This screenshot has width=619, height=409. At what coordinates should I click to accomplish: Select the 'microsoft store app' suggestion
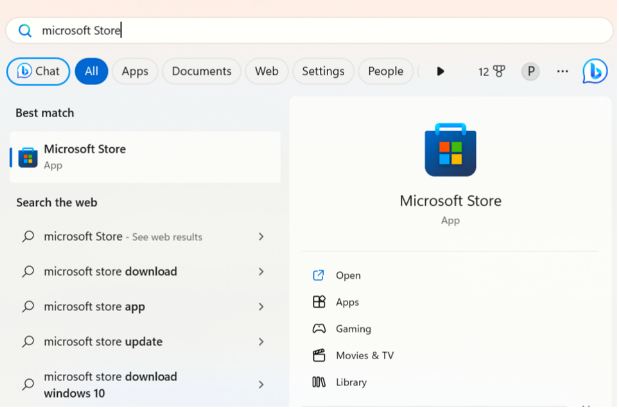(145, 307)
